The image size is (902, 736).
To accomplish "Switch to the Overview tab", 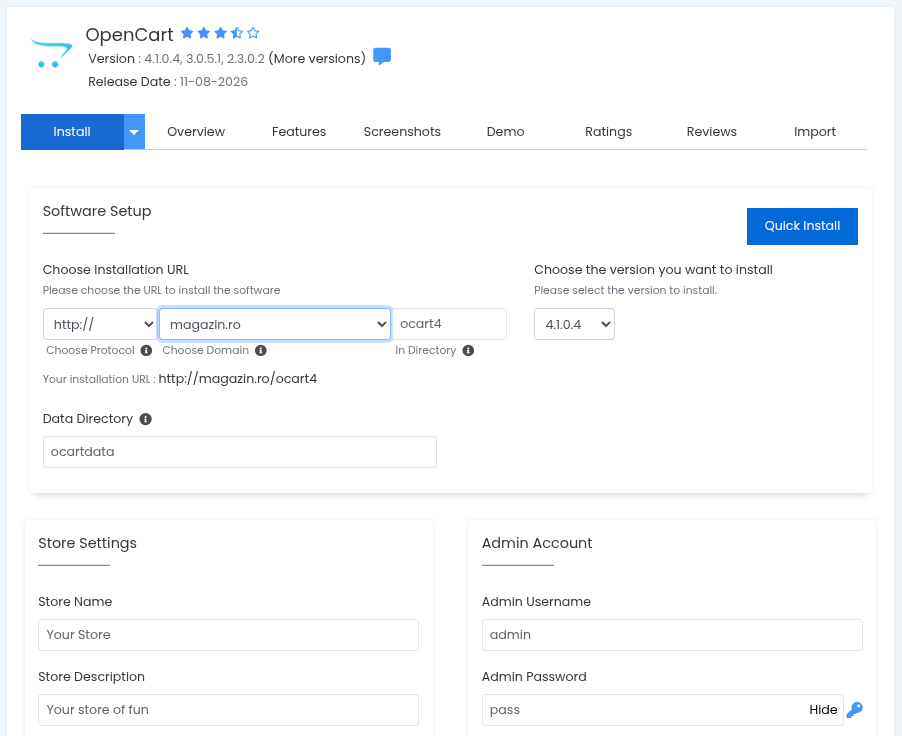I will 196,132.
